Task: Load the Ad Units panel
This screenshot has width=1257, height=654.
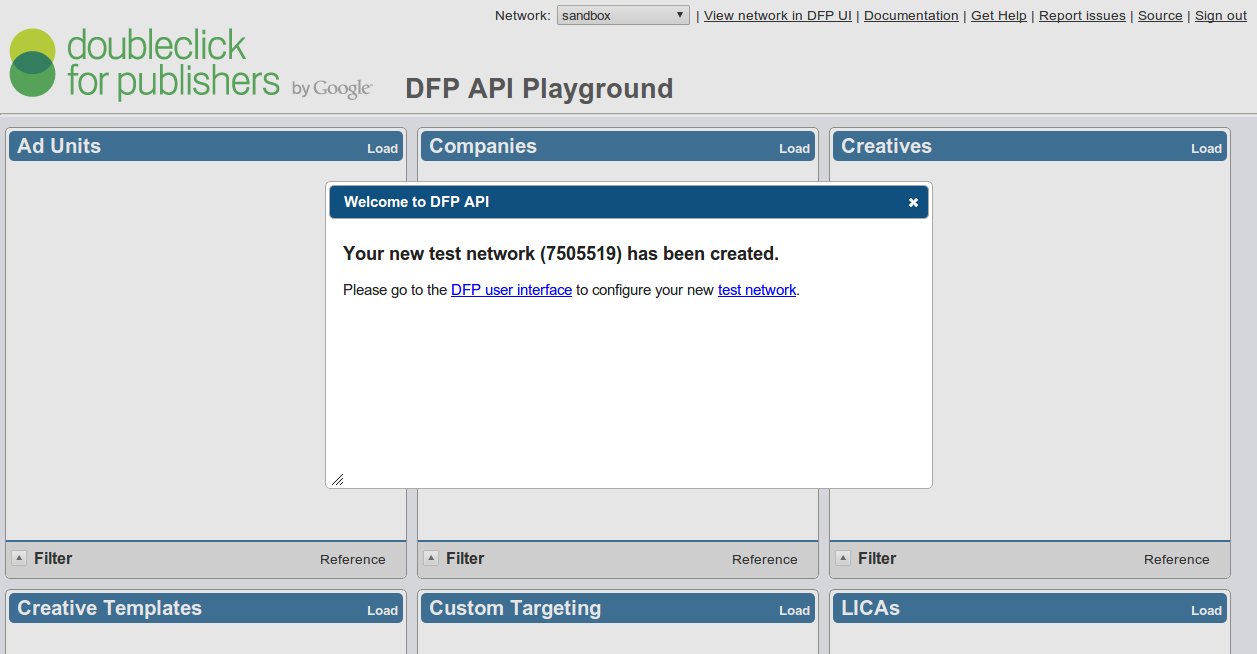Action: click(382, 148)
